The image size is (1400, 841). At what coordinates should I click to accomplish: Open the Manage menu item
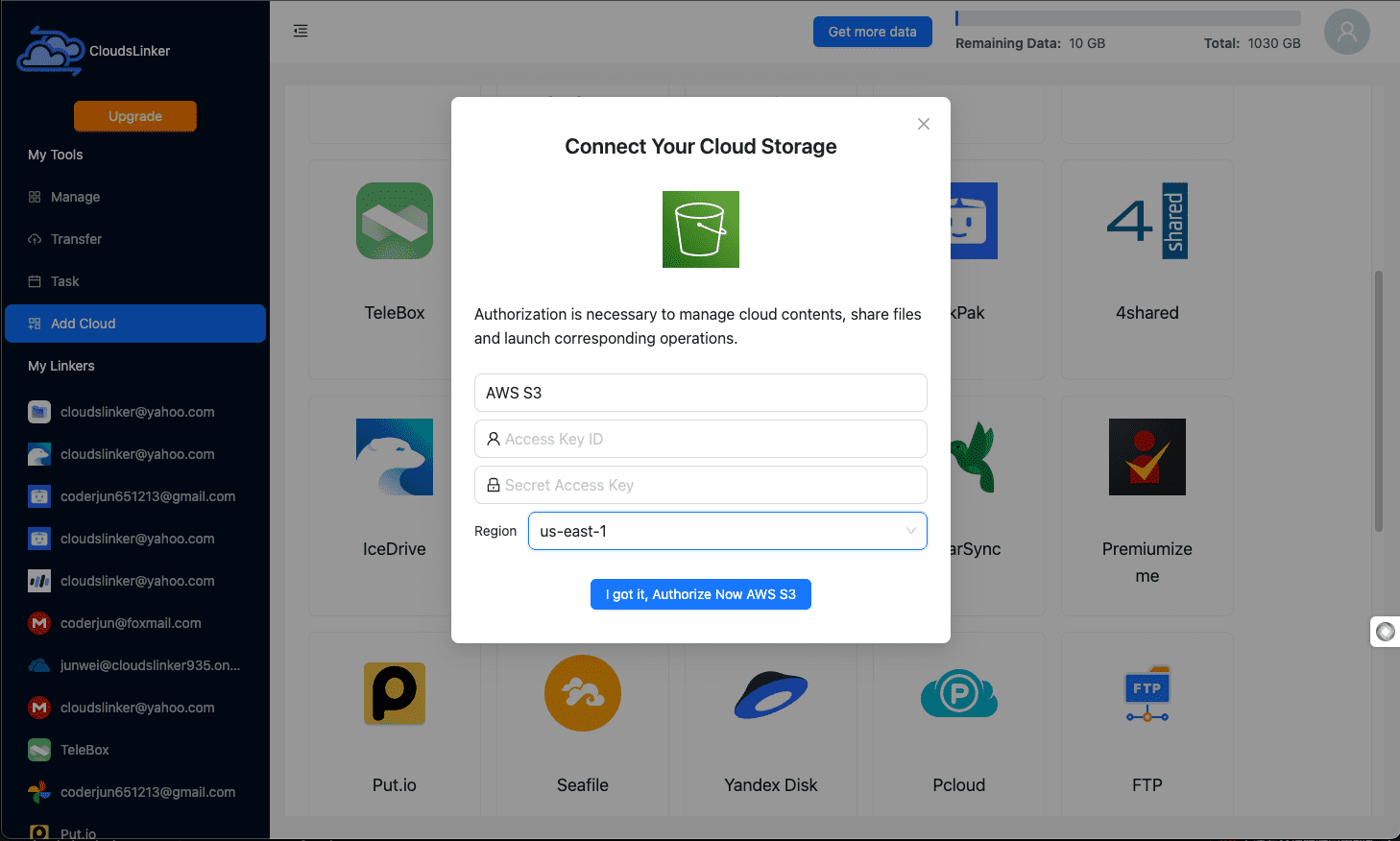point(135,197)
